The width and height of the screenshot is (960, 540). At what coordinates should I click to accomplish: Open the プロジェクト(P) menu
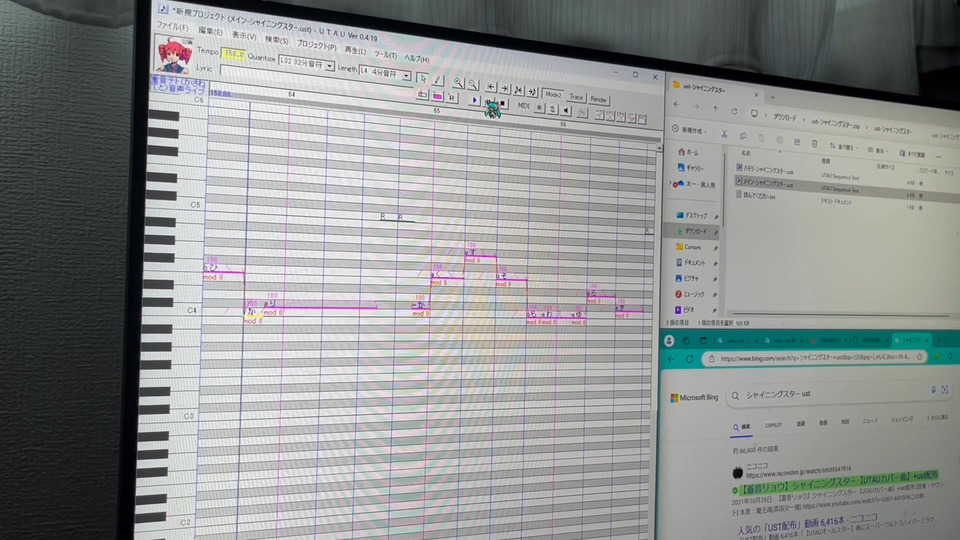click(317, 45)
